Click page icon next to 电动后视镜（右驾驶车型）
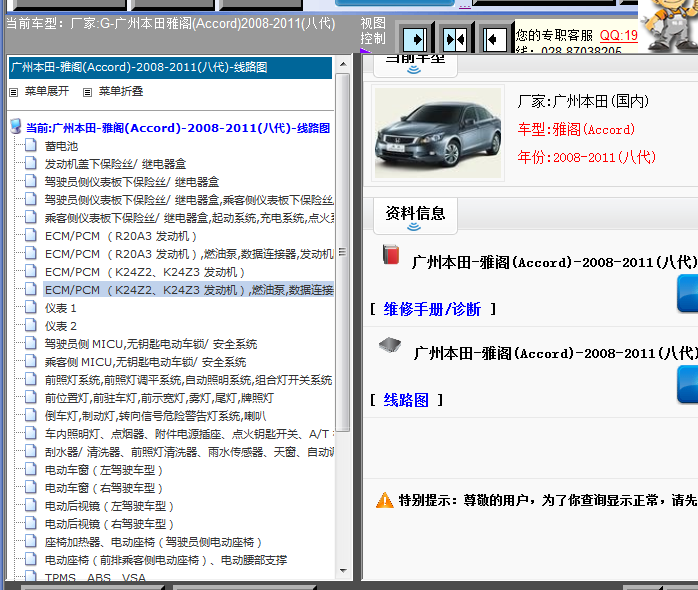The image size is (698, 590). [x=31, y=523]
